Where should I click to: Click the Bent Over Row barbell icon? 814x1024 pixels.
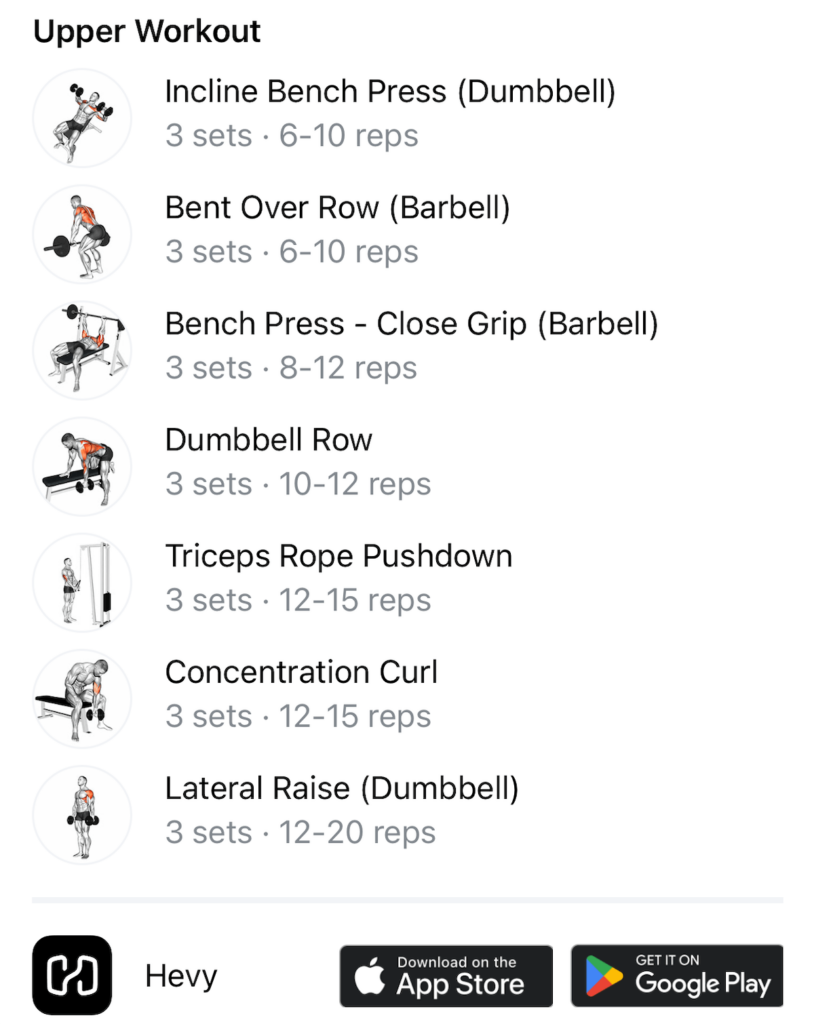[82, 234]
